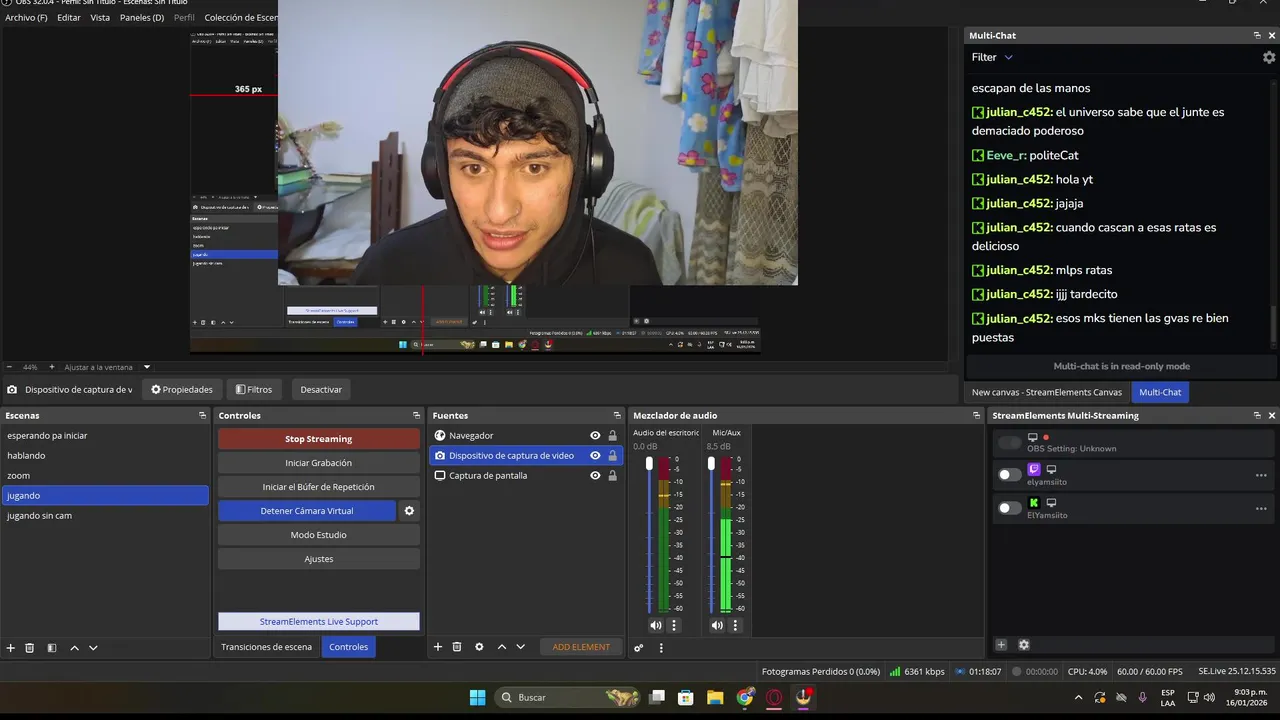Zoom in the preview with the plus icon
Screen dimensions: 1280x720
click(x=52, y=367)
